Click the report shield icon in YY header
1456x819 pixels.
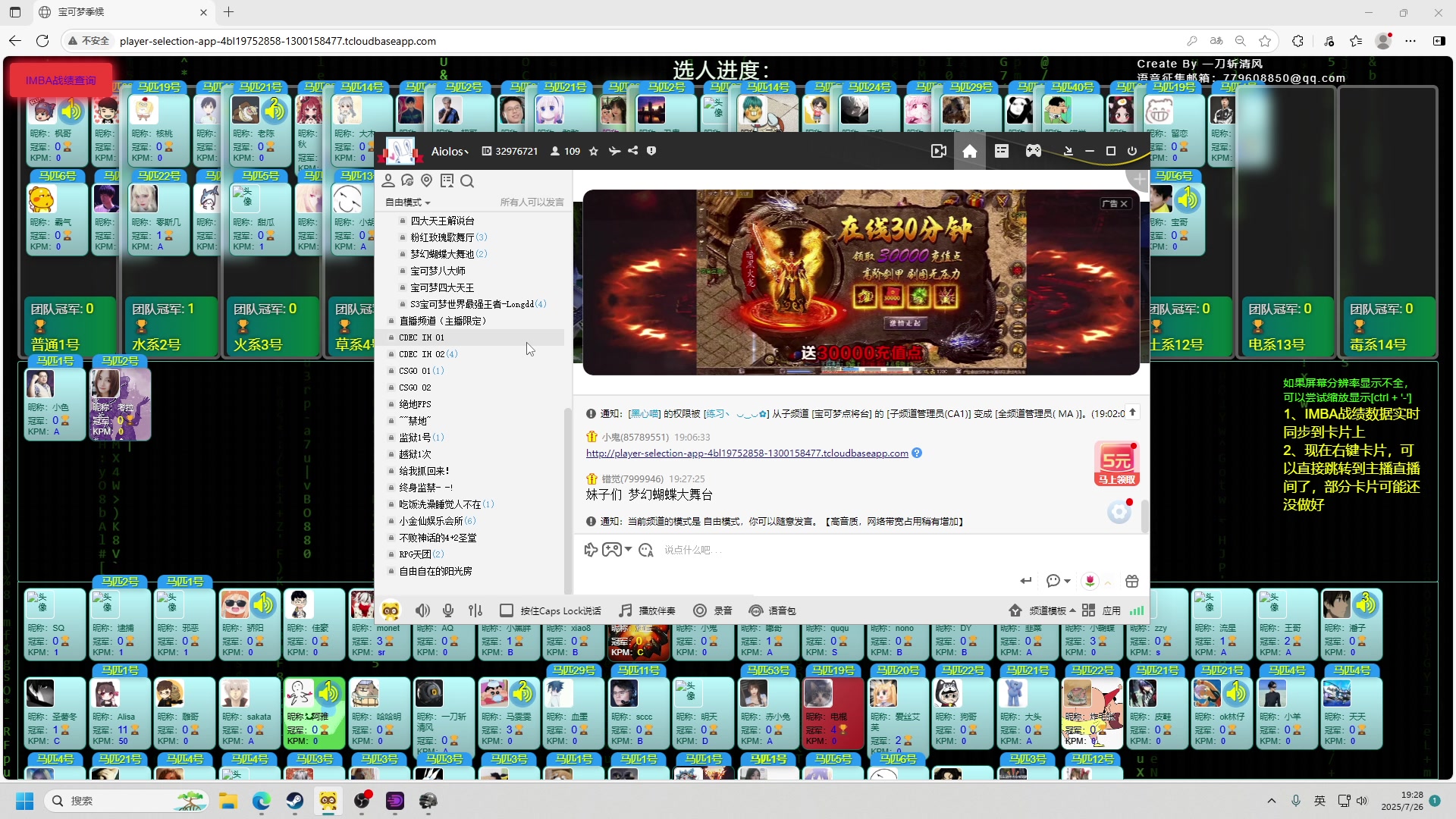click(x=651, y=151)
